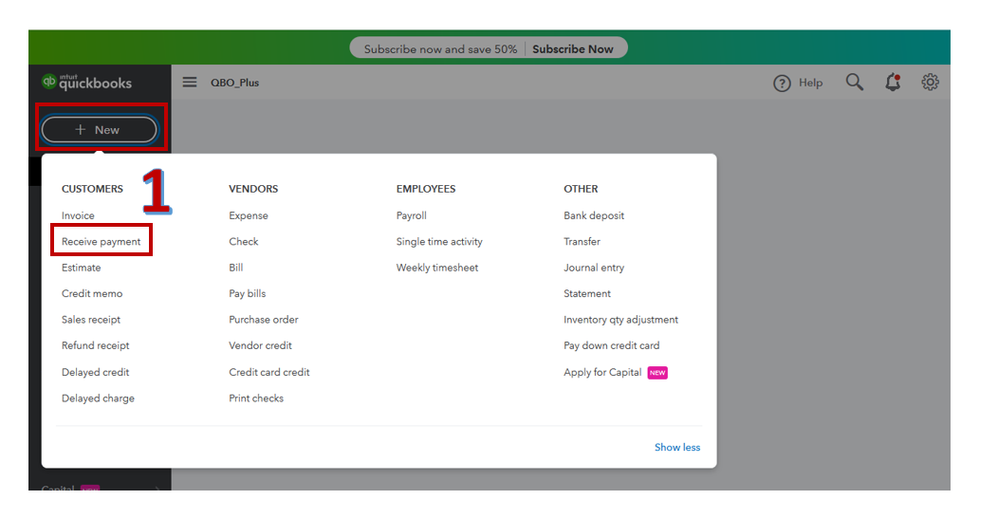998x519 pixels.
Task: Click the QuickBooks logo
Action: 87,82
